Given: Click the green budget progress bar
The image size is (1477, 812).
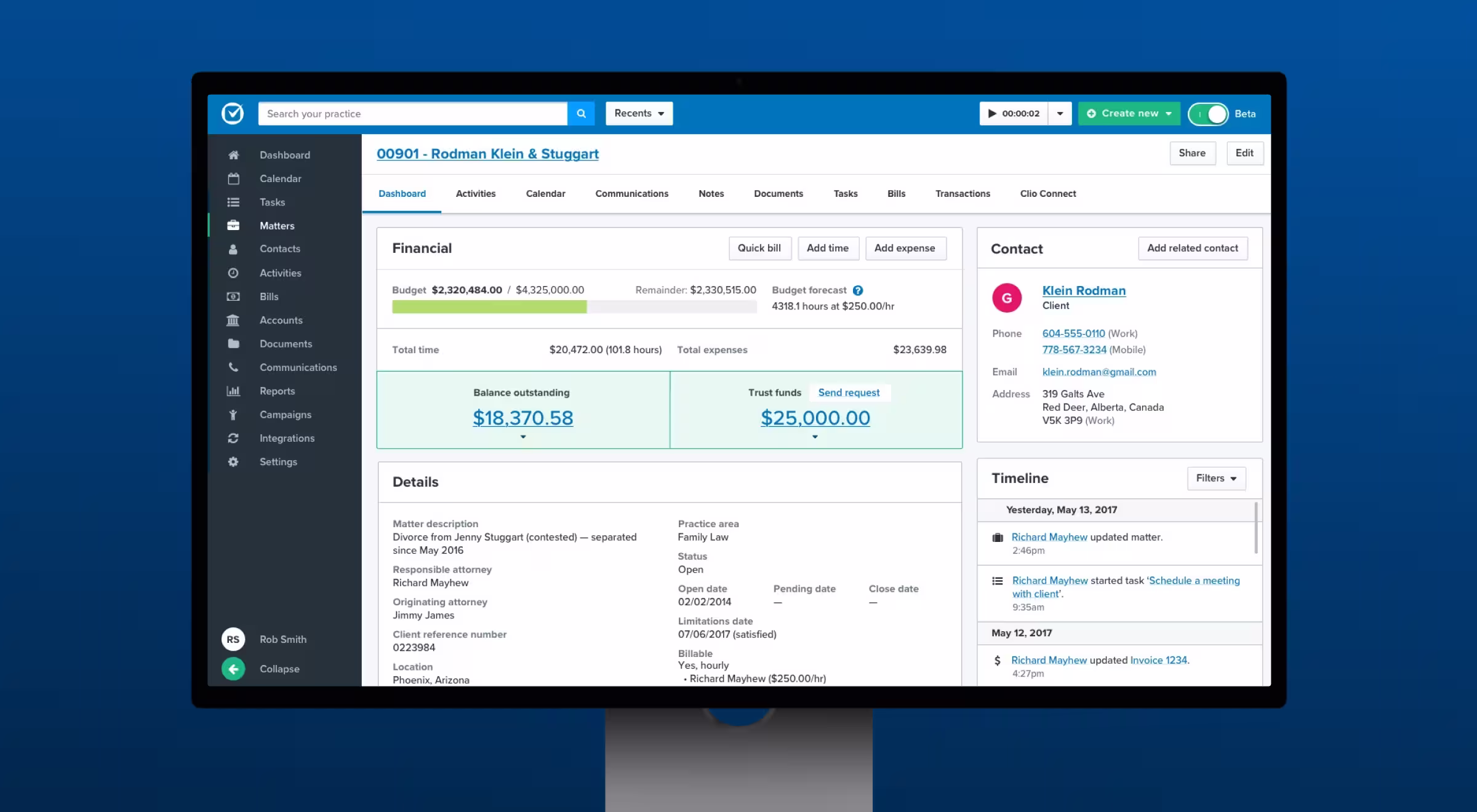Looking at the screenshot, I should tap(489, 307).
